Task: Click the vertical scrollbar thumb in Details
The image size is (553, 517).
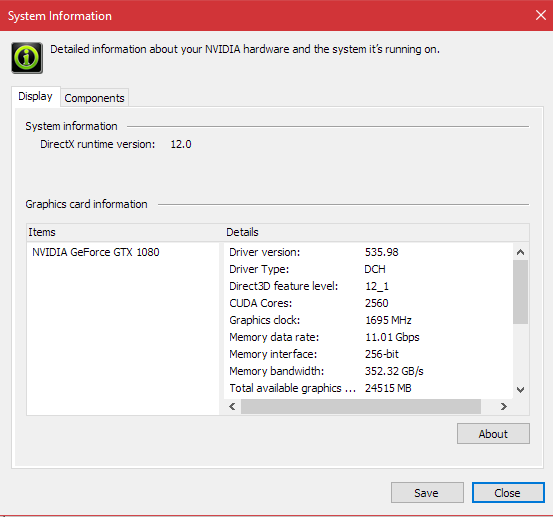Action: tap(520, 292)
